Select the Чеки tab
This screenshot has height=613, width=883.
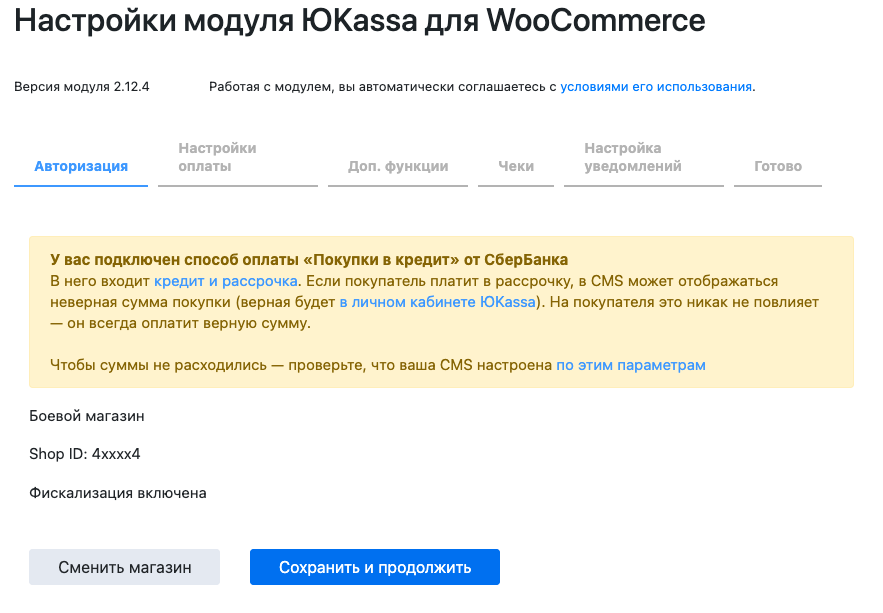(517, 166)
